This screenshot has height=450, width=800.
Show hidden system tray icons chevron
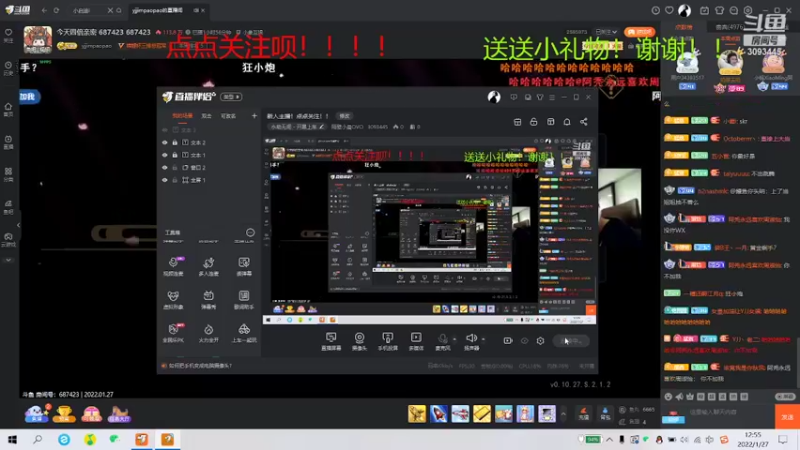pyautogui.click(x=609, y=439)
